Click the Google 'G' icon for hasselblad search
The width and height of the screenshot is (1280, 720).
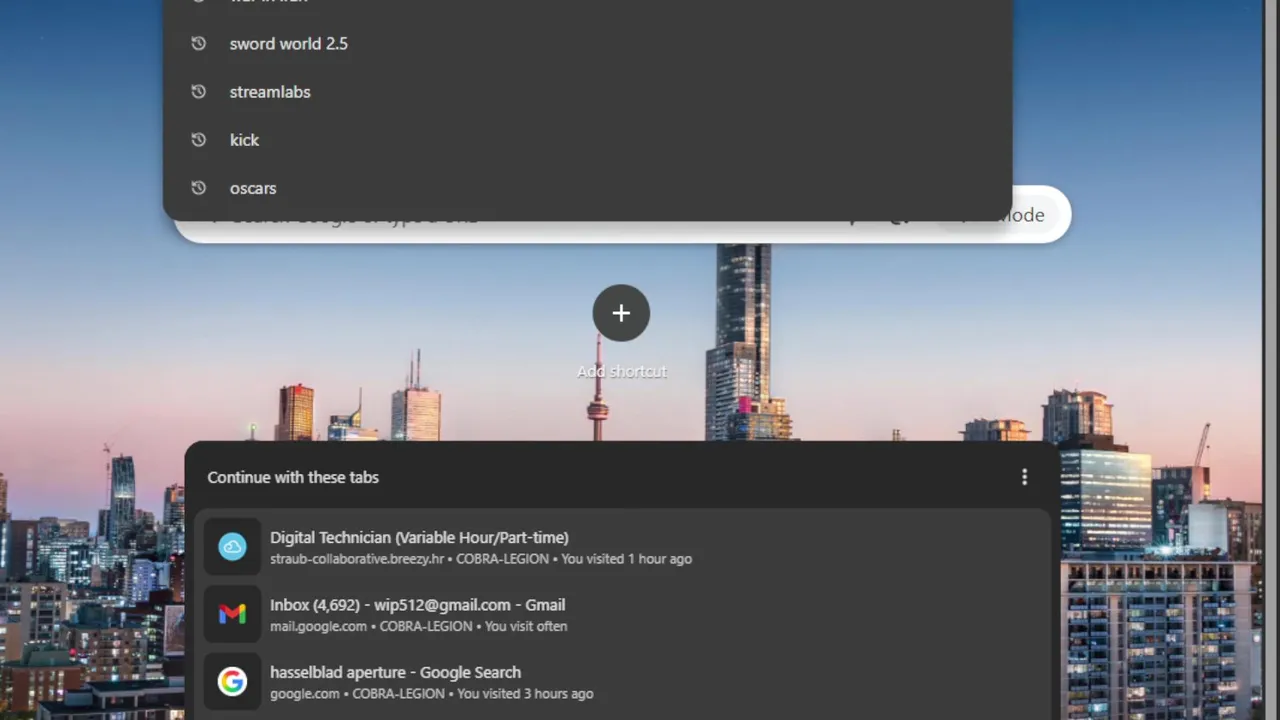point(232,682)
